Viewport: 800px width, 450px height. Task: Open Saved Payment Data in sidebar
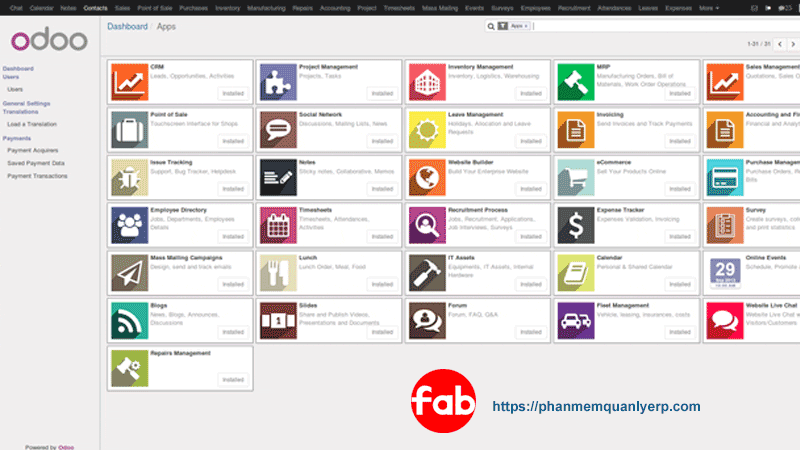(x=36, y=163)
